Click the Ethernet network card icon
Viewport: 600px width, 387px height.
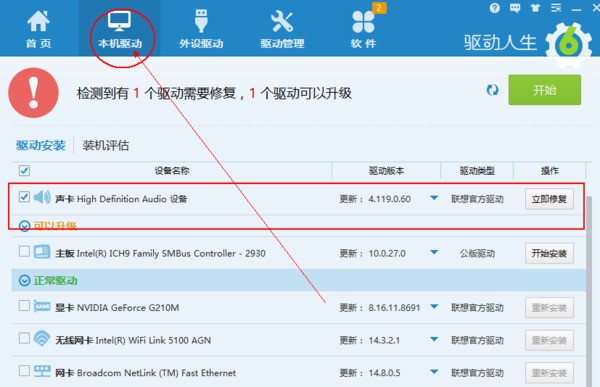42,371
